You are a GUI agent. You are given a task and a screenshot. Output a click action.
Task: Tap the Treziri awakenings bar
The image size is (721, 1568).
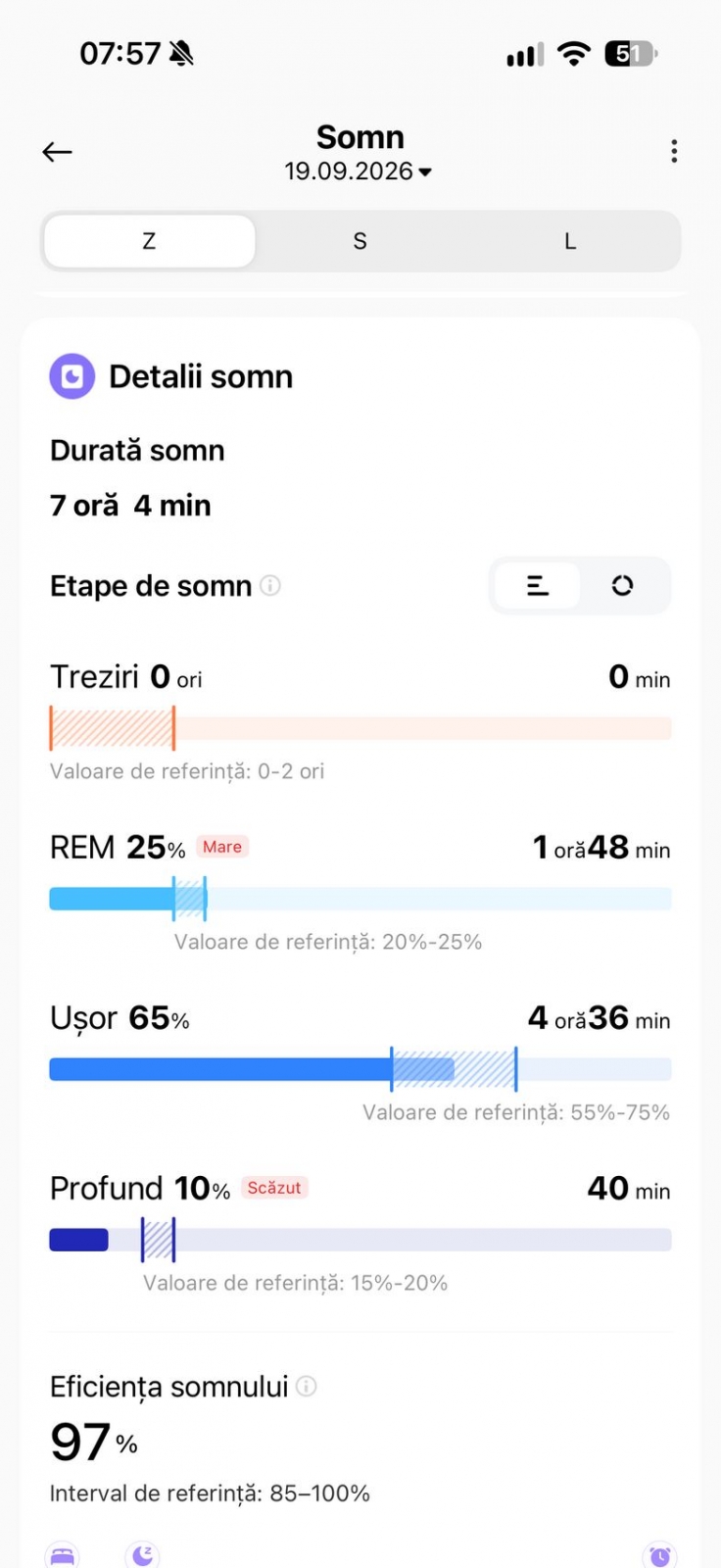360,728
